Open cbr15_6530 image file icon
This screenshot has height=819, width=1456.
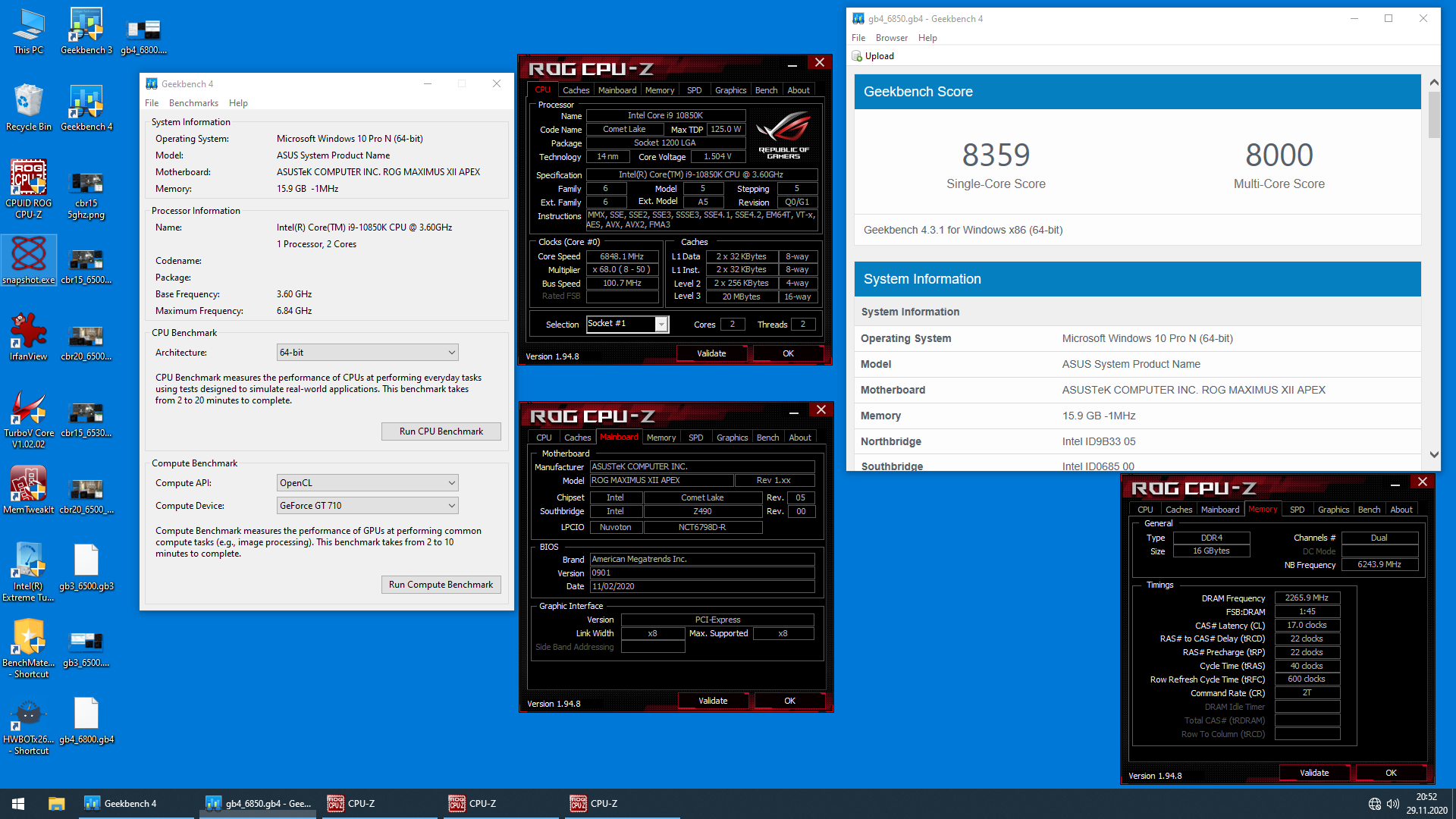click(x=86, y=419)
